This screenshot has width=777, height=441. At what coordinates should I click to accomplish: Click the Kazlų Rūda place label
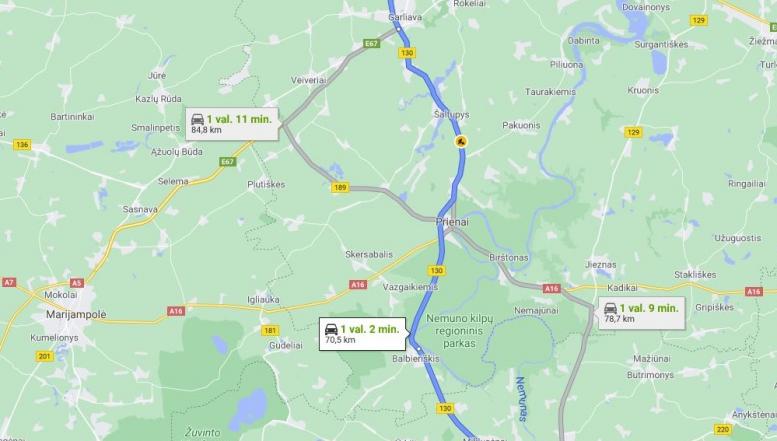pos(159,99)
